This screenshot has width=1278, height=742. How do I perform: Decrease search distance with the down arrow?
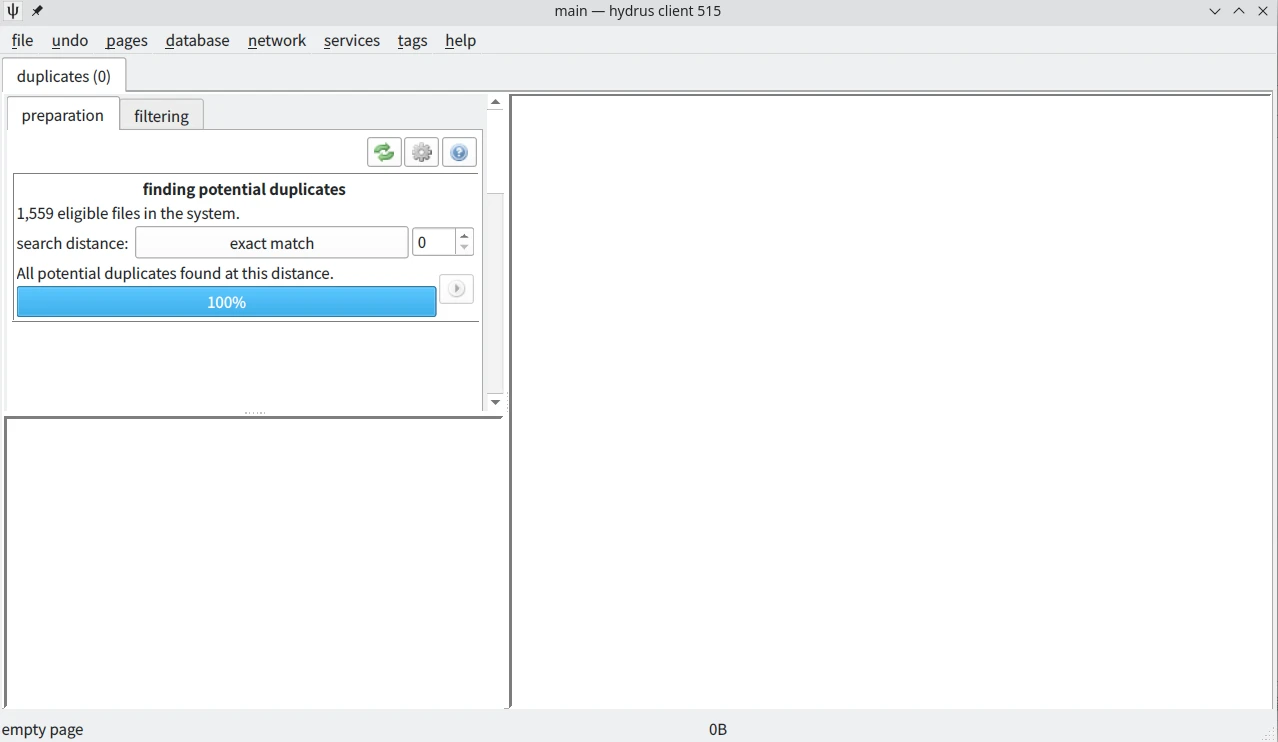(x=464, y=248)
